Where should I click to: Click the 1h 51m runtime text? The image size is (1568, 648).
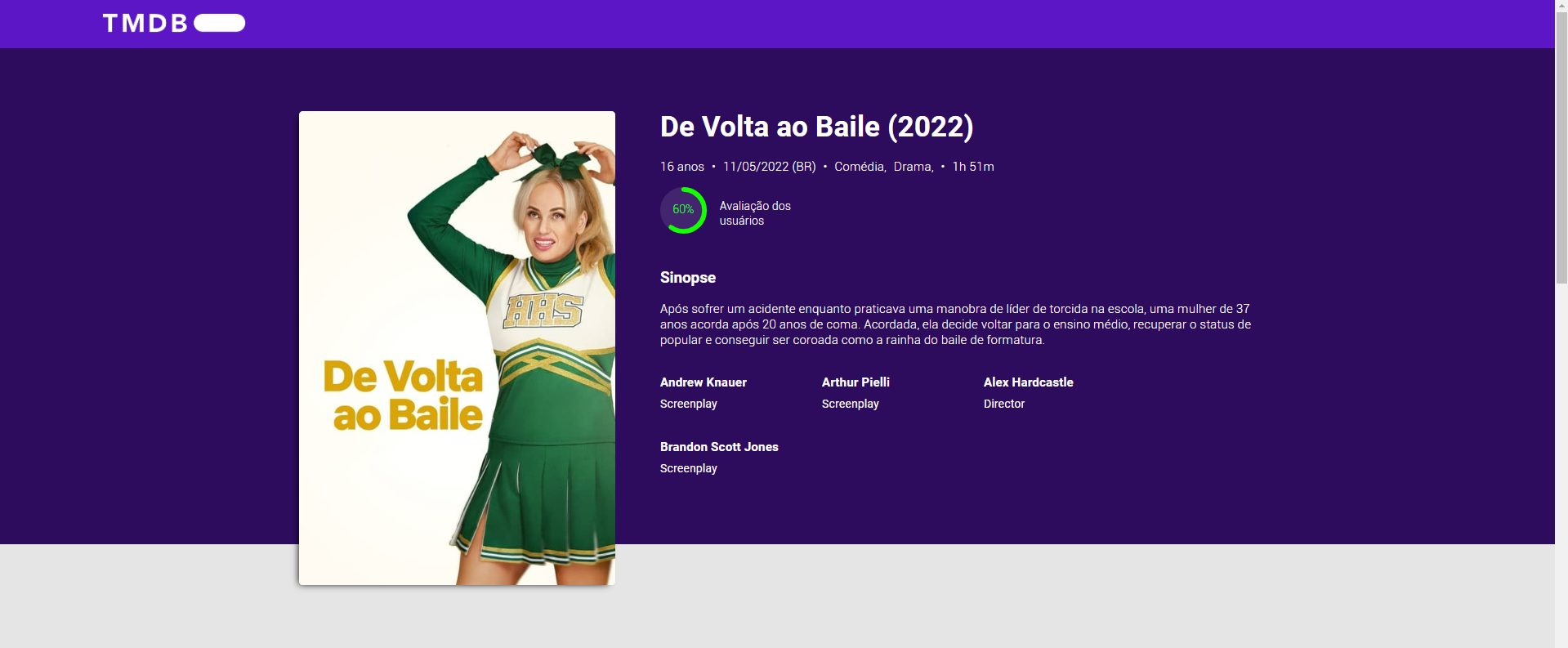[973, 167]
